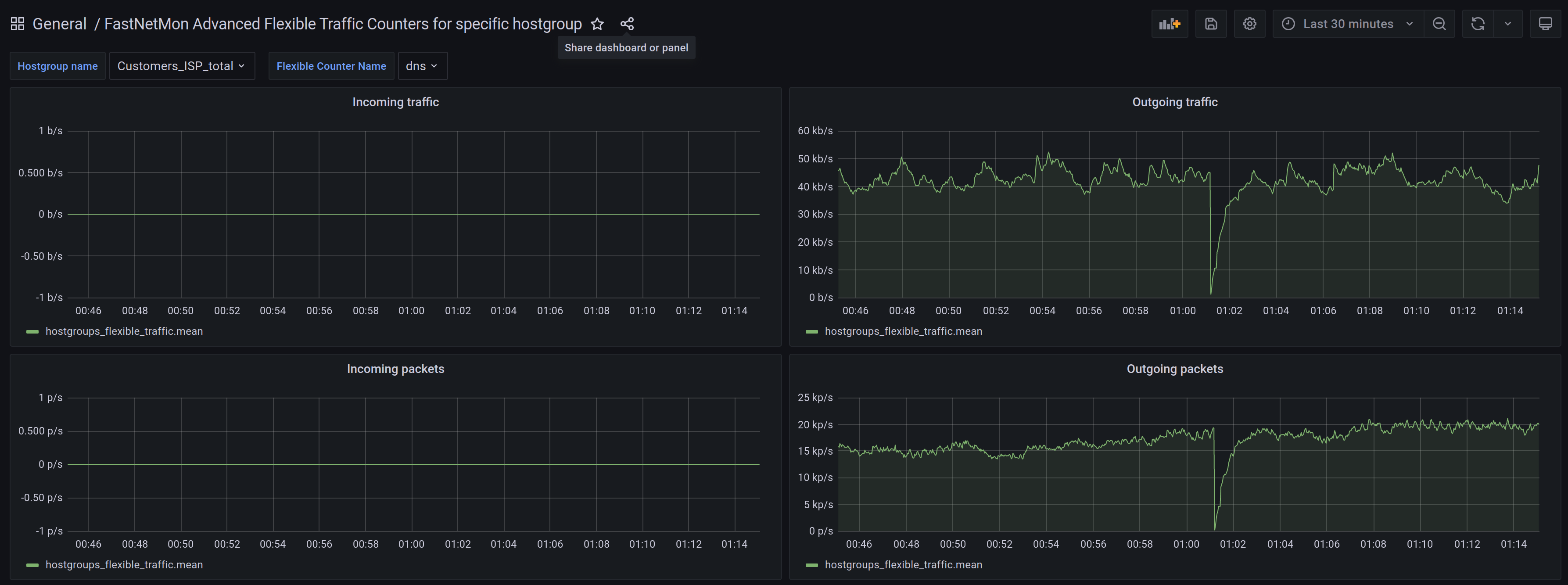Click the share dashboard icon
Image resolution: width=1568 pixels, height=585 pixels.
coord(627,24)
